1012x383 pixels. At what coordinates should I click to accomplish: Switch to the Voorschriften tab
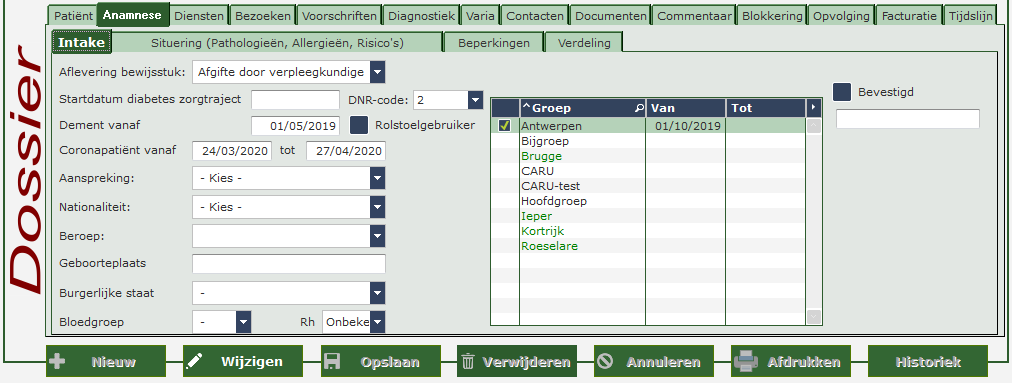(339, 16)
